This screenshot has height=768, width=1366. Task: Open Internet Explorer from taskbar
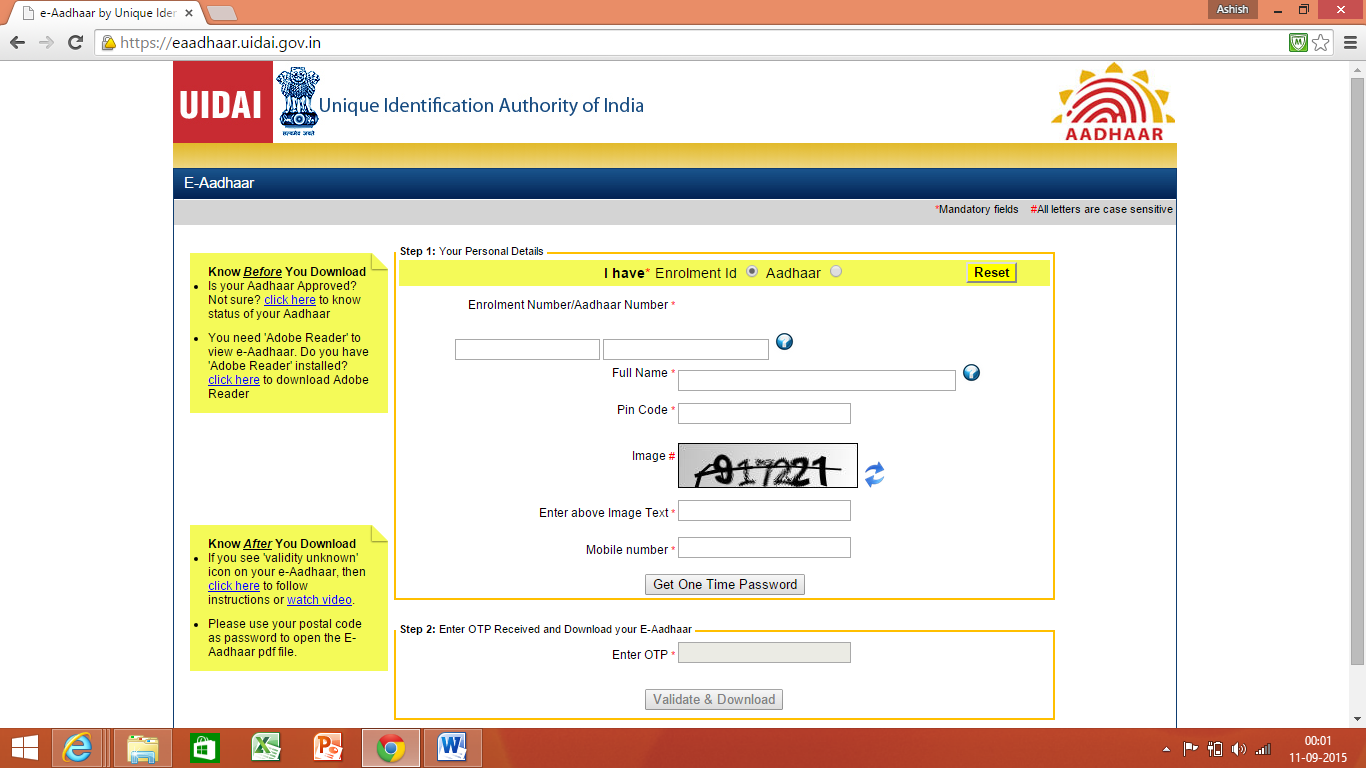click(78, 747)
